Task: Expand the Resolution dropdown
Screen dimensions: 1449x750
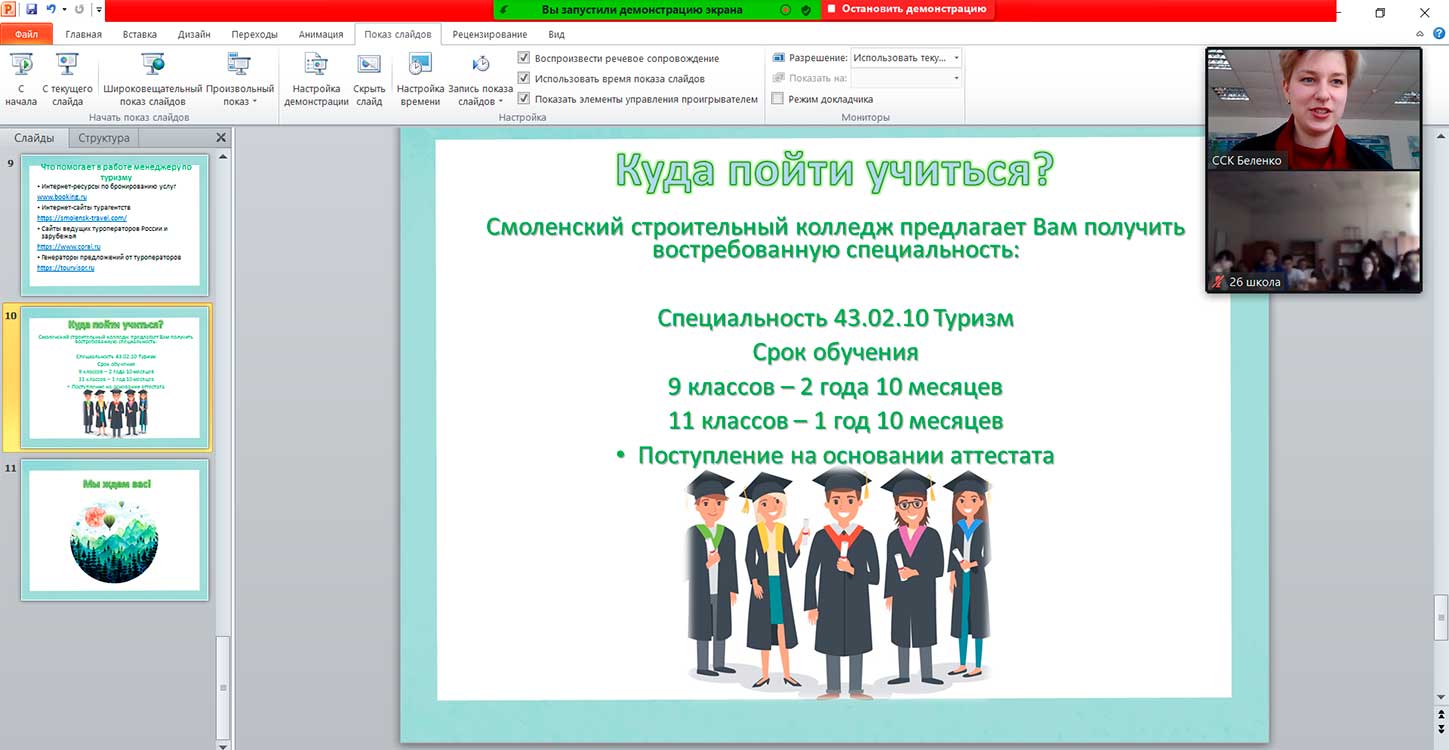Action: (956, 58)
